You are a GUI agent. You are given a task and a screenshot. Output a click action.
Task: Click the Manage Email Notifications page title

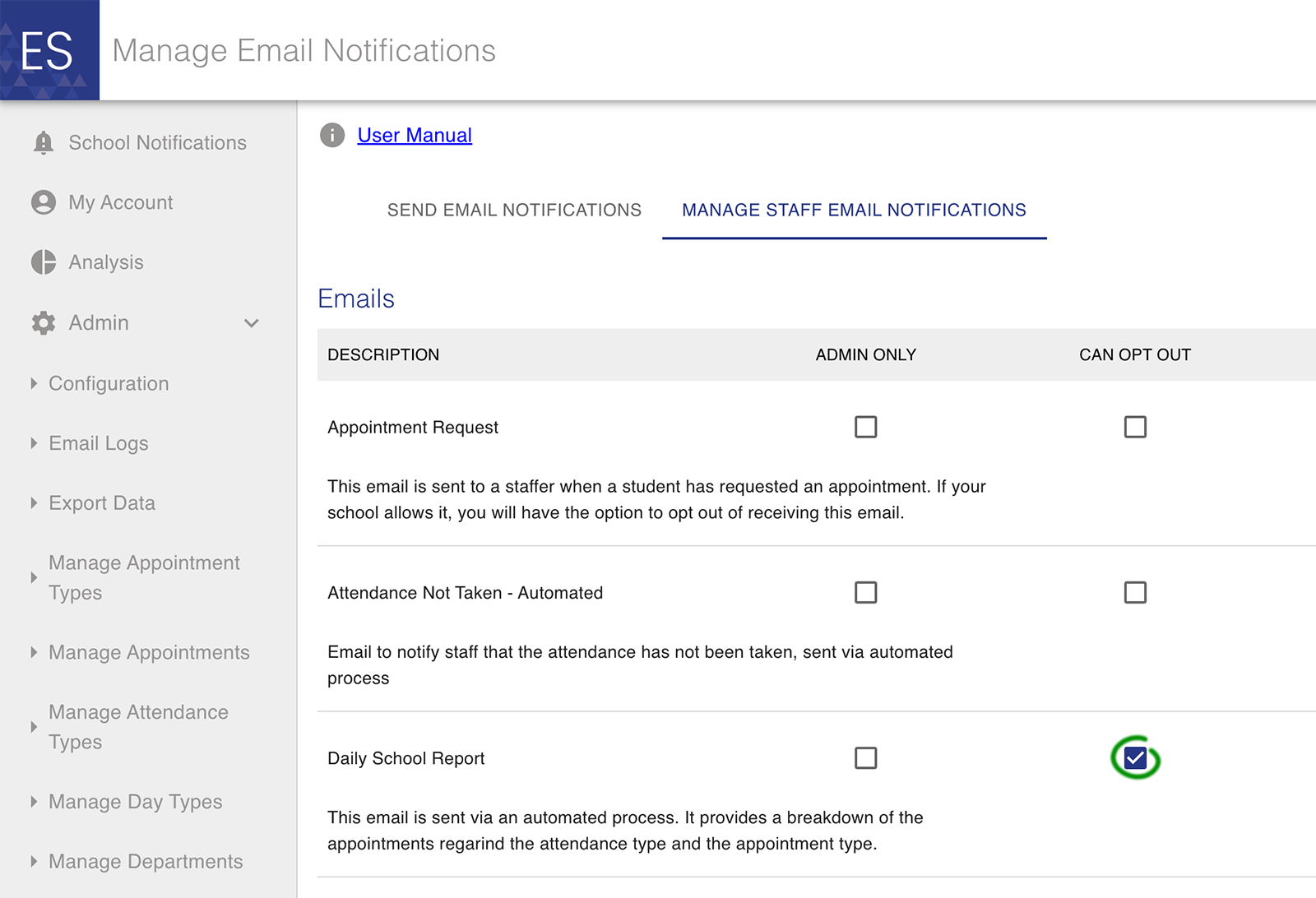(x=304, y=50)
